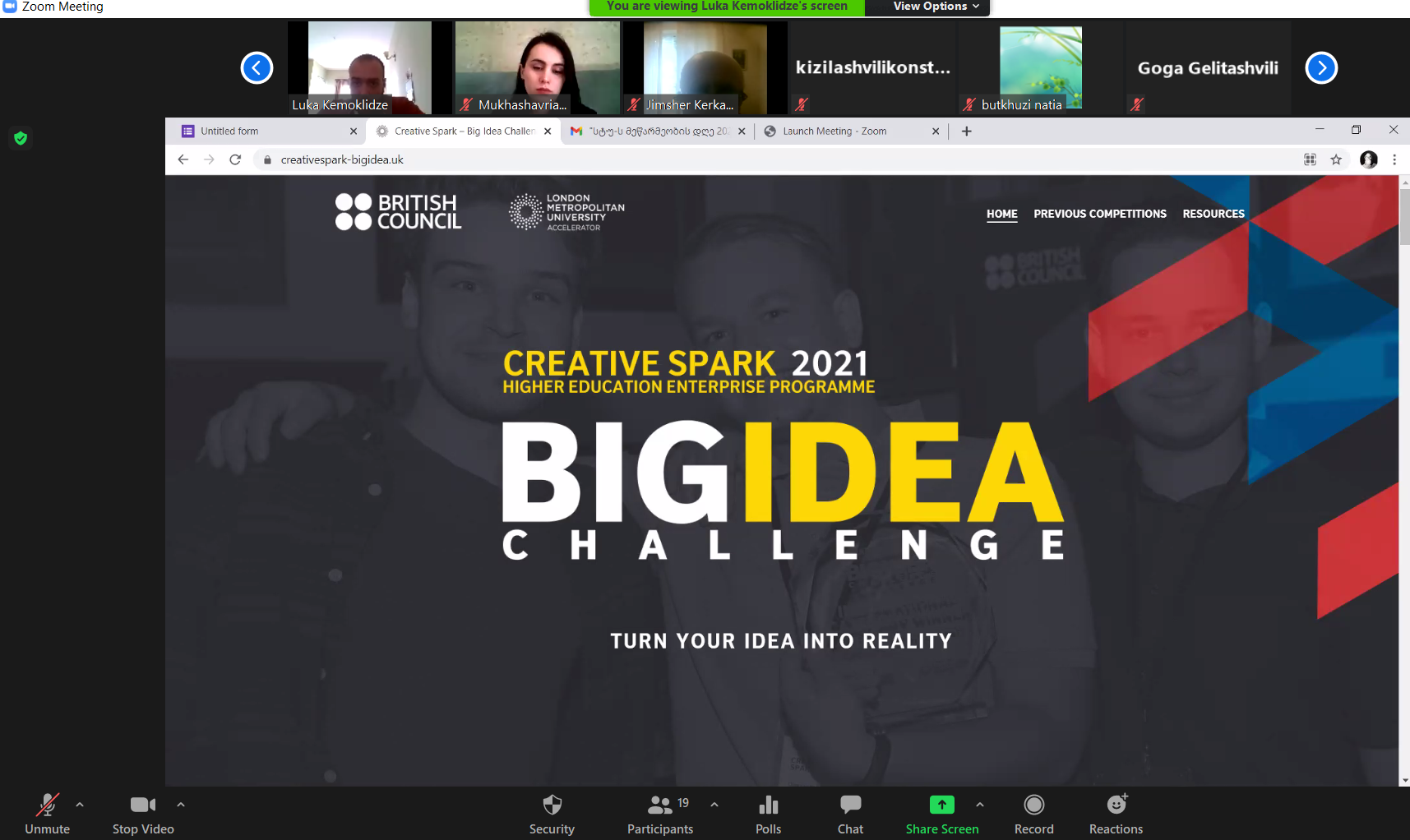The height and width of the screenshot is (840, 1410).
Task: Stop the video camera
Action: [143, 814]
